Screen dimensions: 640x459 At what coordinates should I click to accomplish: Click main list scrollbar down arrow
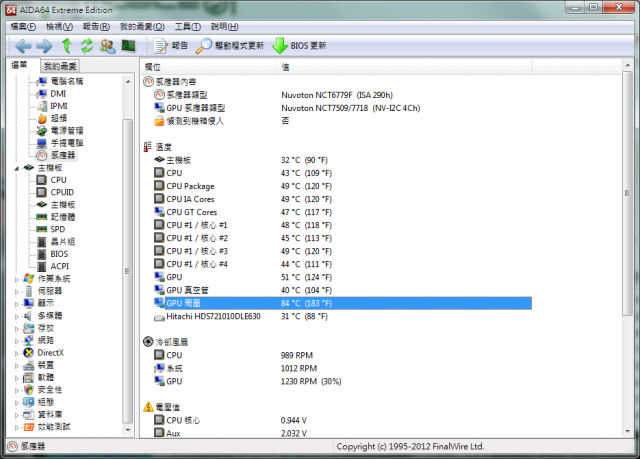pos(627,432)
